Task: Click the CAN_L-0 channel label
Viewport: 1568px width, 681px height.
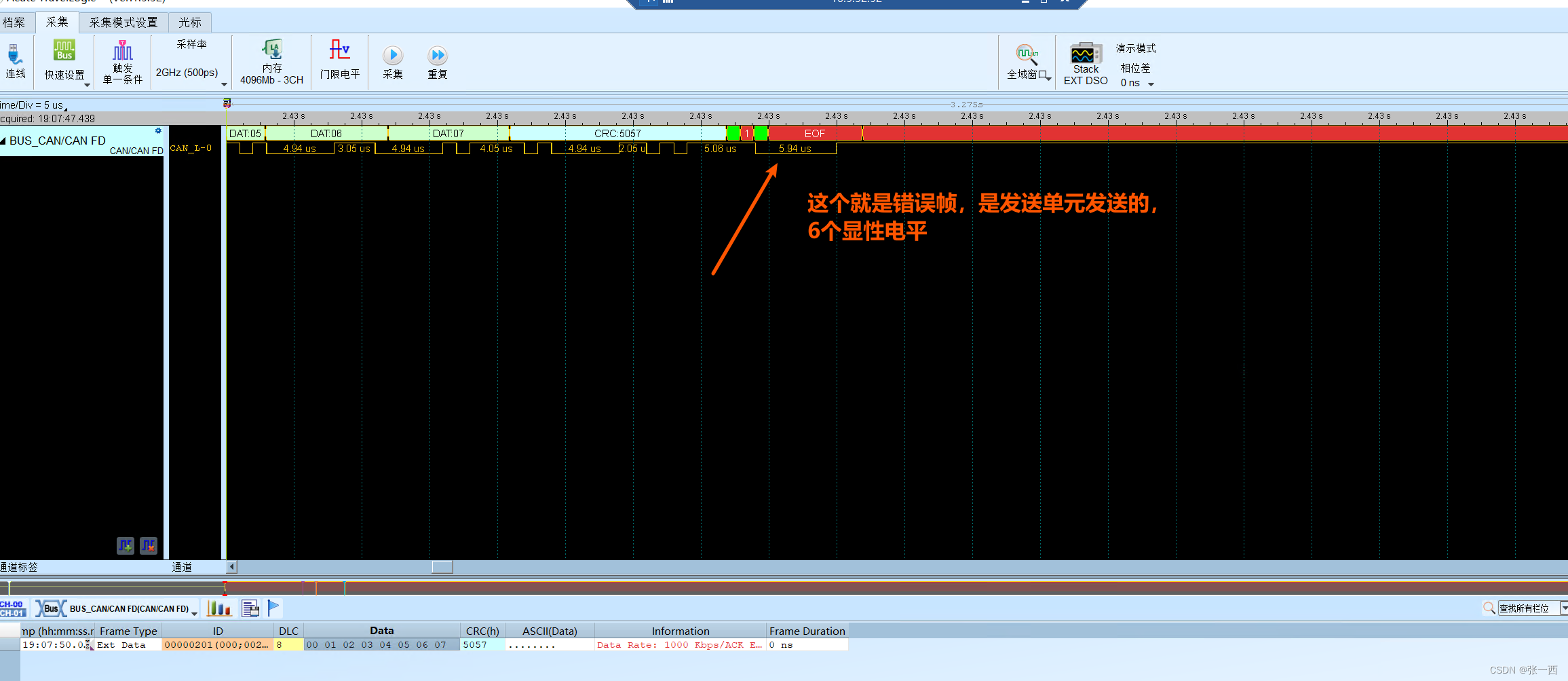Action: coord(191,148)
